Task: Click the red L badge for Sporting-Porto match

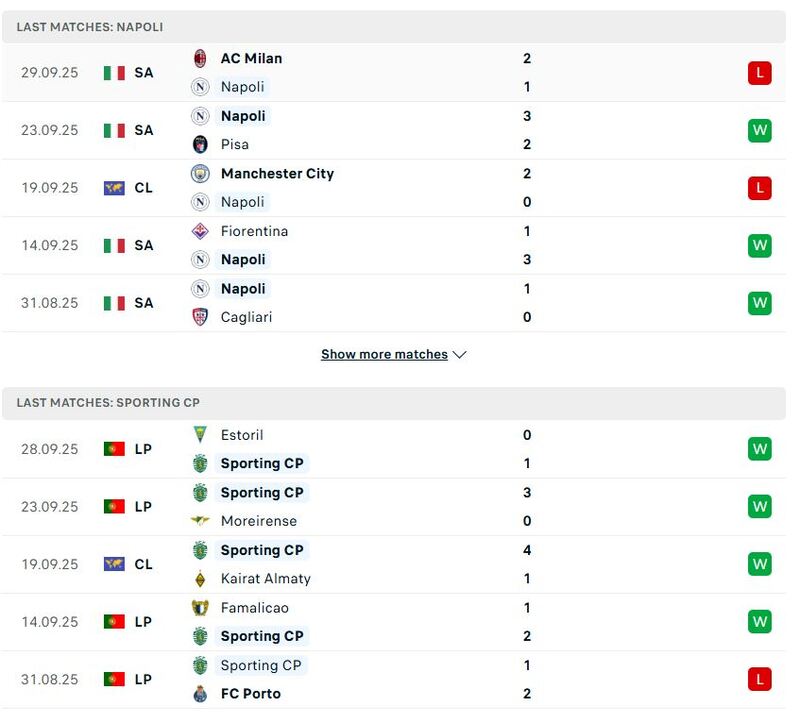Action: tap(759, 679)
